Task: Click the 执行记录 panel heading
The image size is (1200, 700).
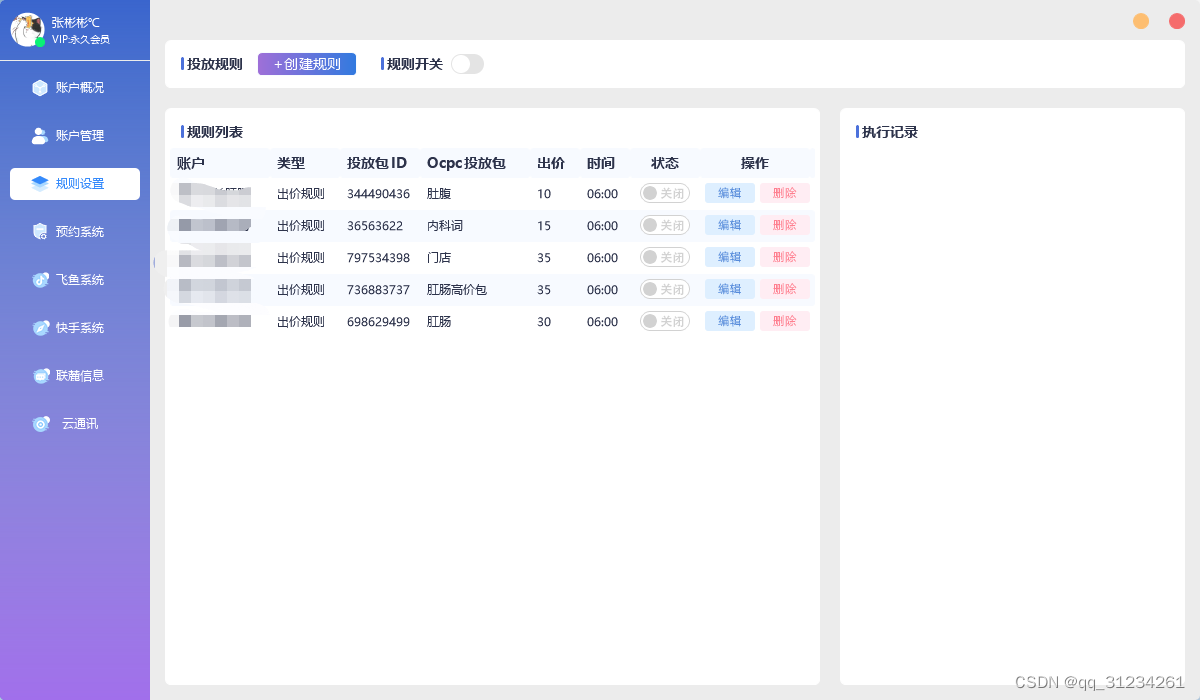Action: pos(890,132)
